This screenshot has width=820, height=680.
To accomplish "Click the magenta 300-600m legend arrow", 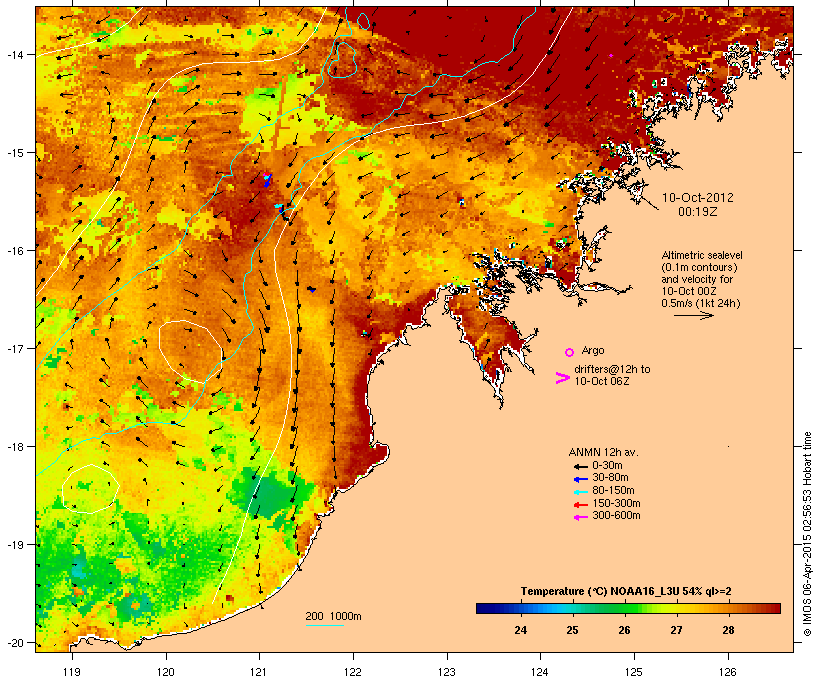I will coord(580,517).
